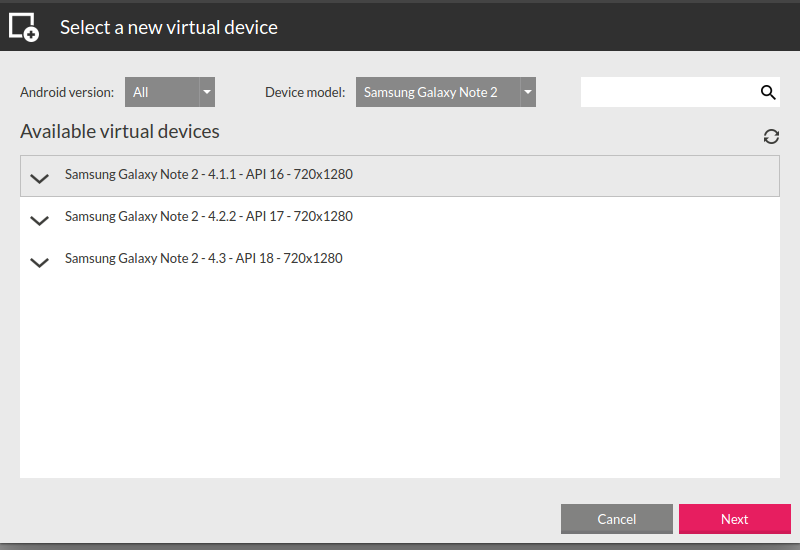Click the new virtual device header icon
This screenshot has height=550, width=800.
pos(23,28)
